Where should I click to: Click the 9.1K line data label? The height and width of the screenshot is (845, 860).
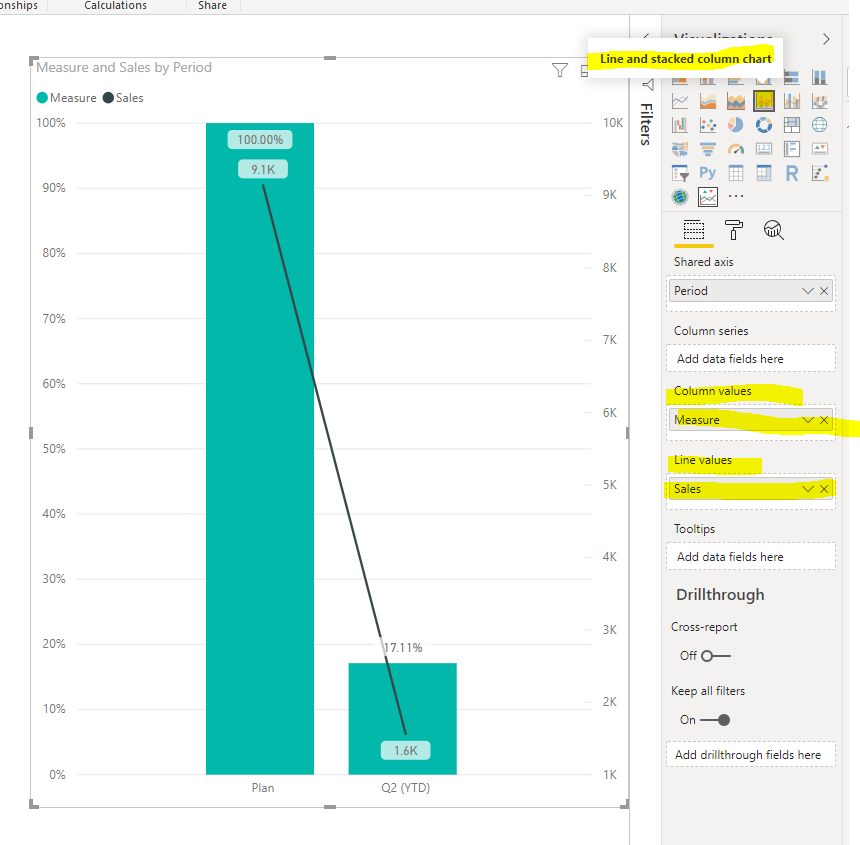263,169
